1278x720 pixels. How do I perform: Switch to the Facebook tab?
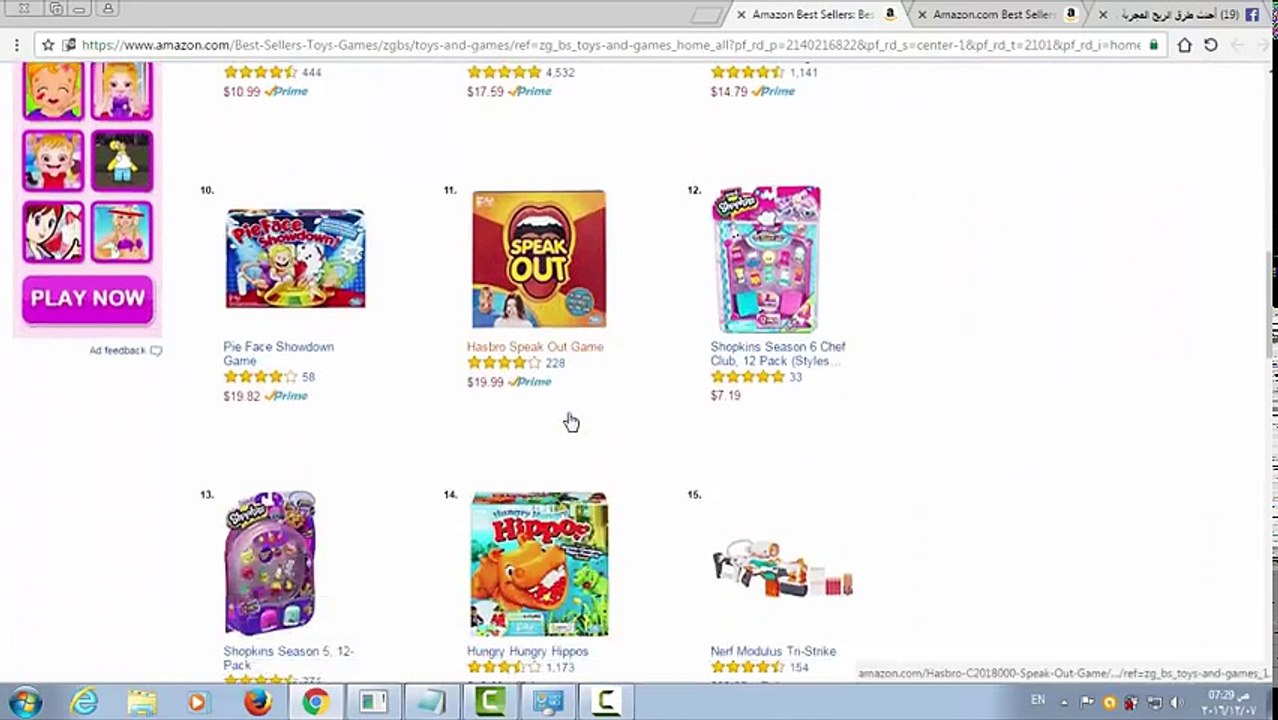pos(1182,15)
